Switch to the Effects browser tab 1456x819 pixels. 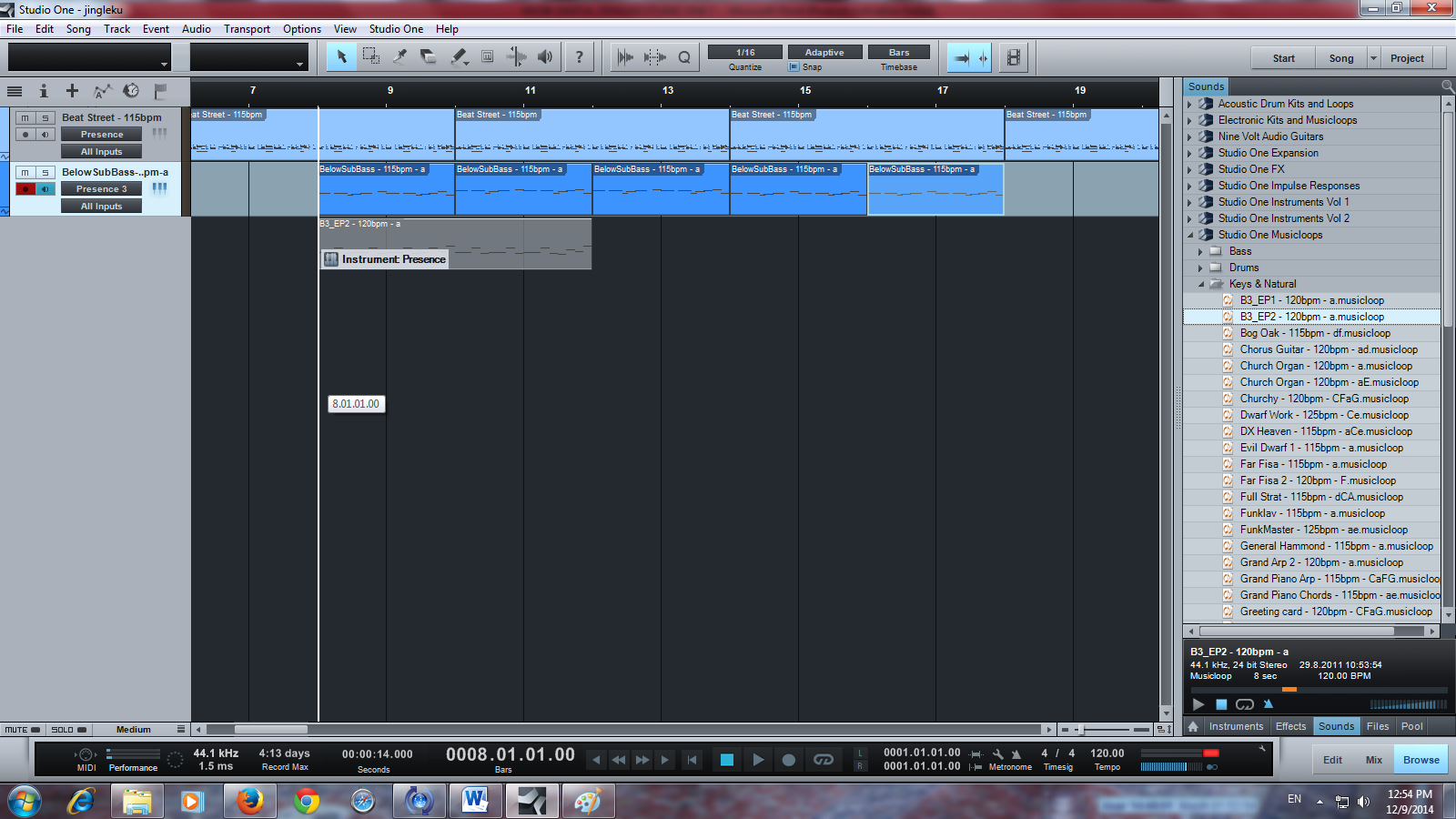[x=1289, y=726]
